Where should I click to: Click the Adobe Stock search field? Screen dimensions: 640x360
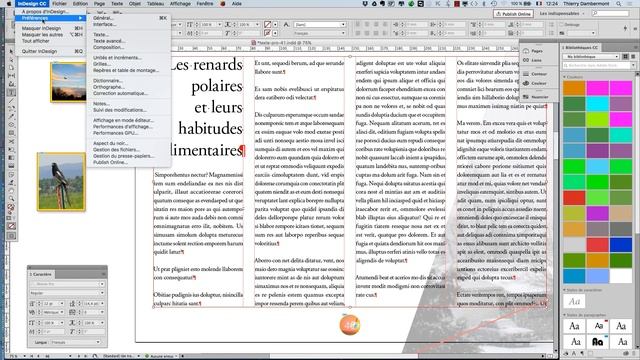coord(596,65)
